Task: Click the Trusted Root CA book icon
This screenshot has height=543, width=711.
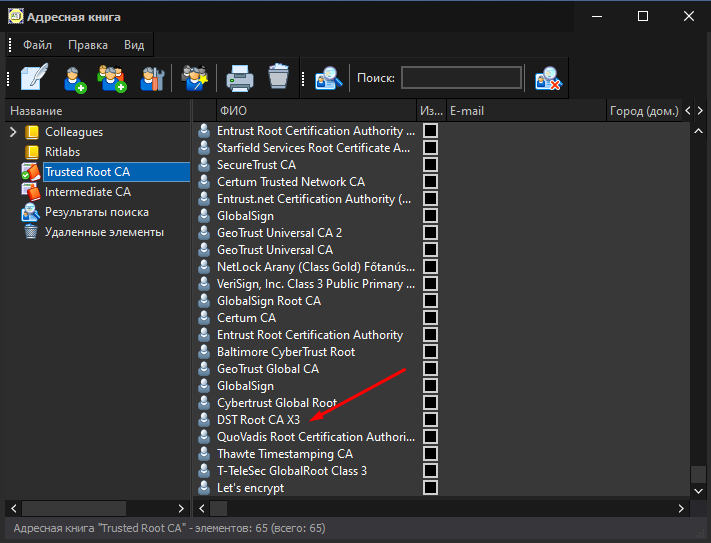Action: pyautogui.click(x=31, y=172)
